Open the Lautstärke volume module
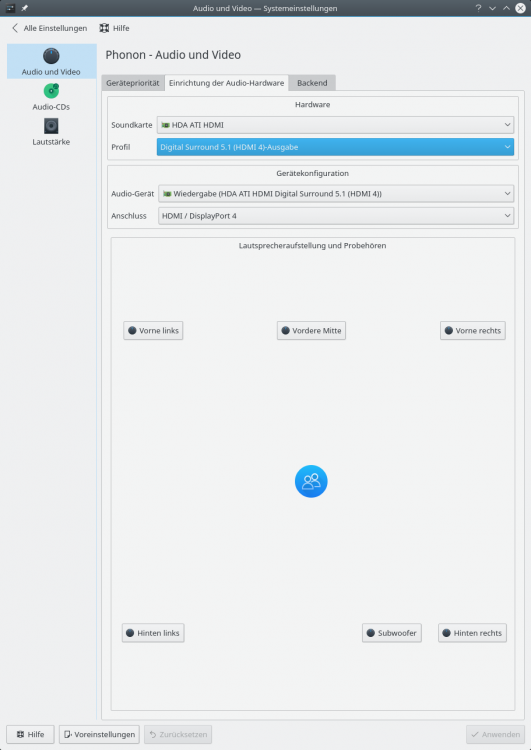Image resolution: width=531 pixels, height=750 pixels. 51,132
